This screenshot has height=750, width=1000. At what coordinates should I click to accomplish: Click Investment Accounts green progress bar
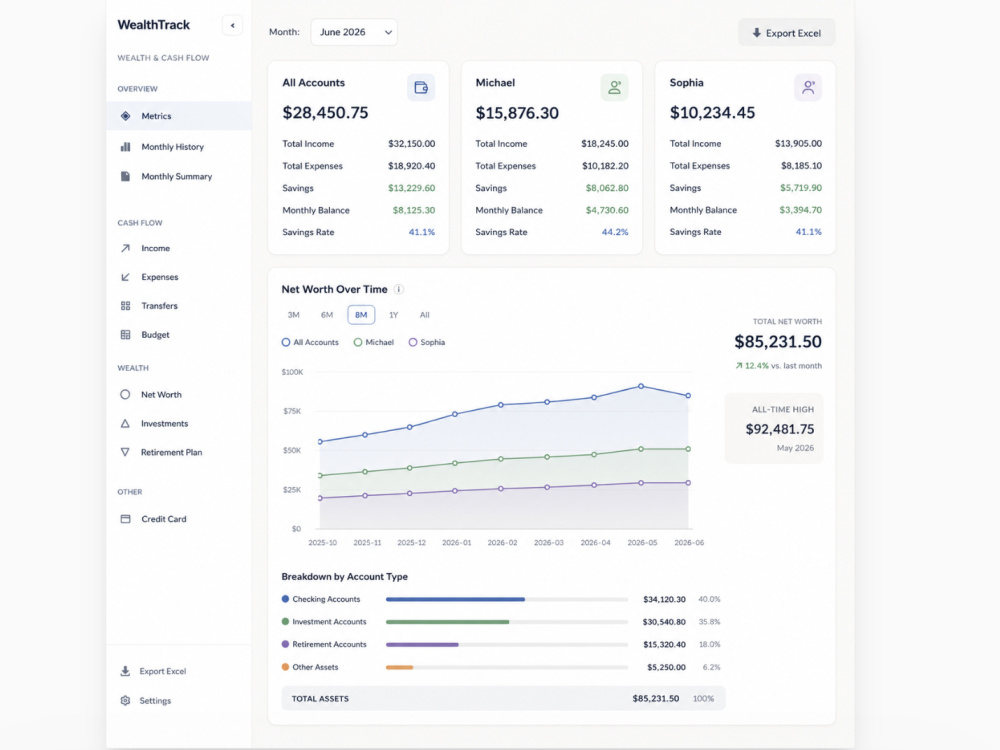click(x=448, y=622)
